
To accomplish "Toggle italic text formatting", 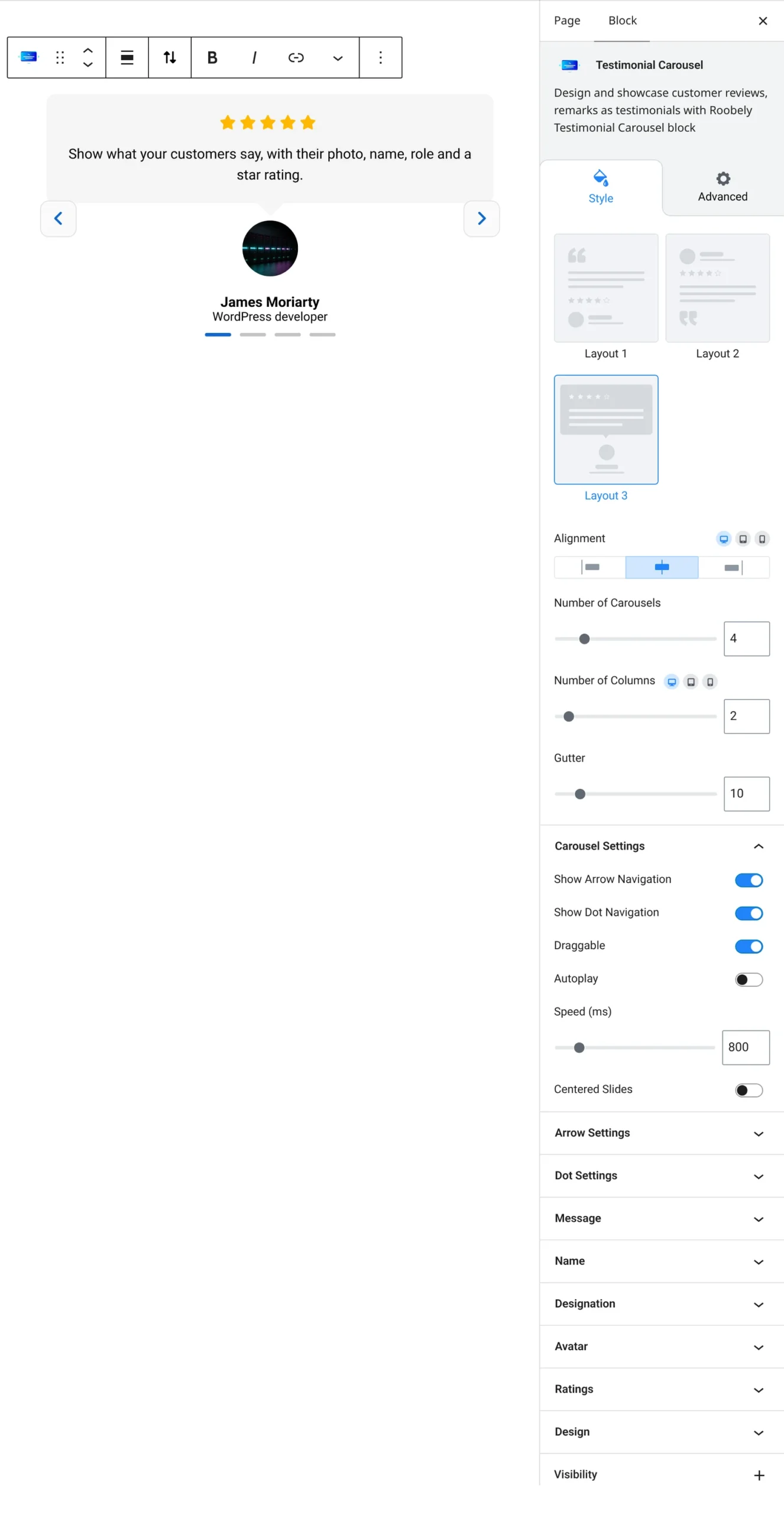I will [254, 57].
